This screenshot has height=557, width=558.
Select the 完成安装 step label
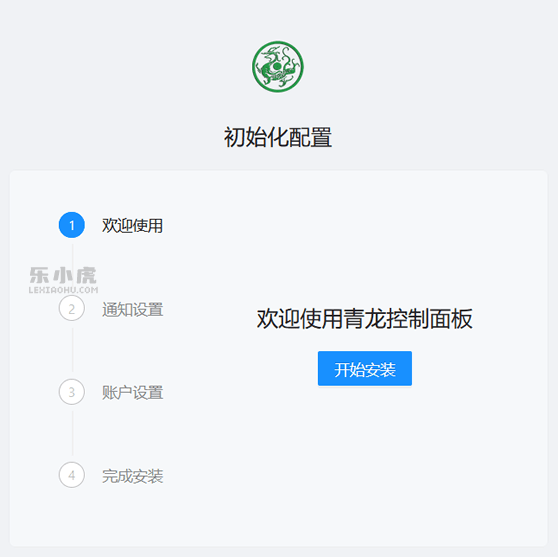132,476
